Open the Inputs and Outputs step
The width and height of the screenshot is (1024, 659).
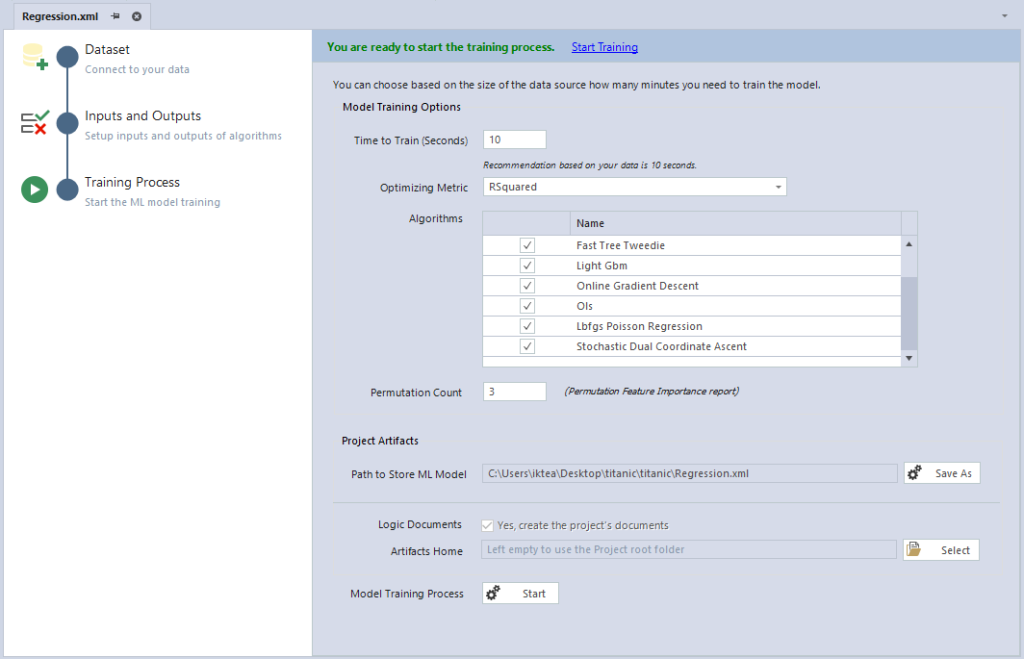(143, 116)
